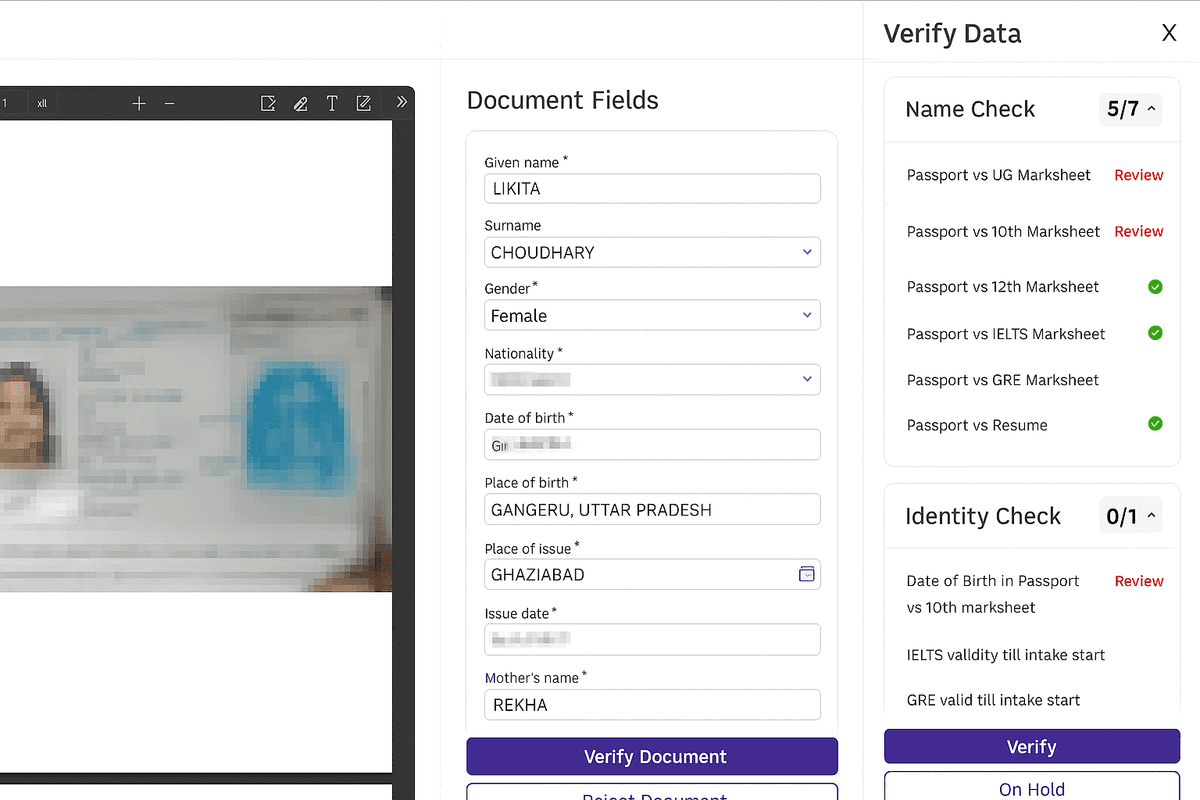Click inside the Given name field
The width and height of the screenshot is (1200, 800).
tap(652, 188)
